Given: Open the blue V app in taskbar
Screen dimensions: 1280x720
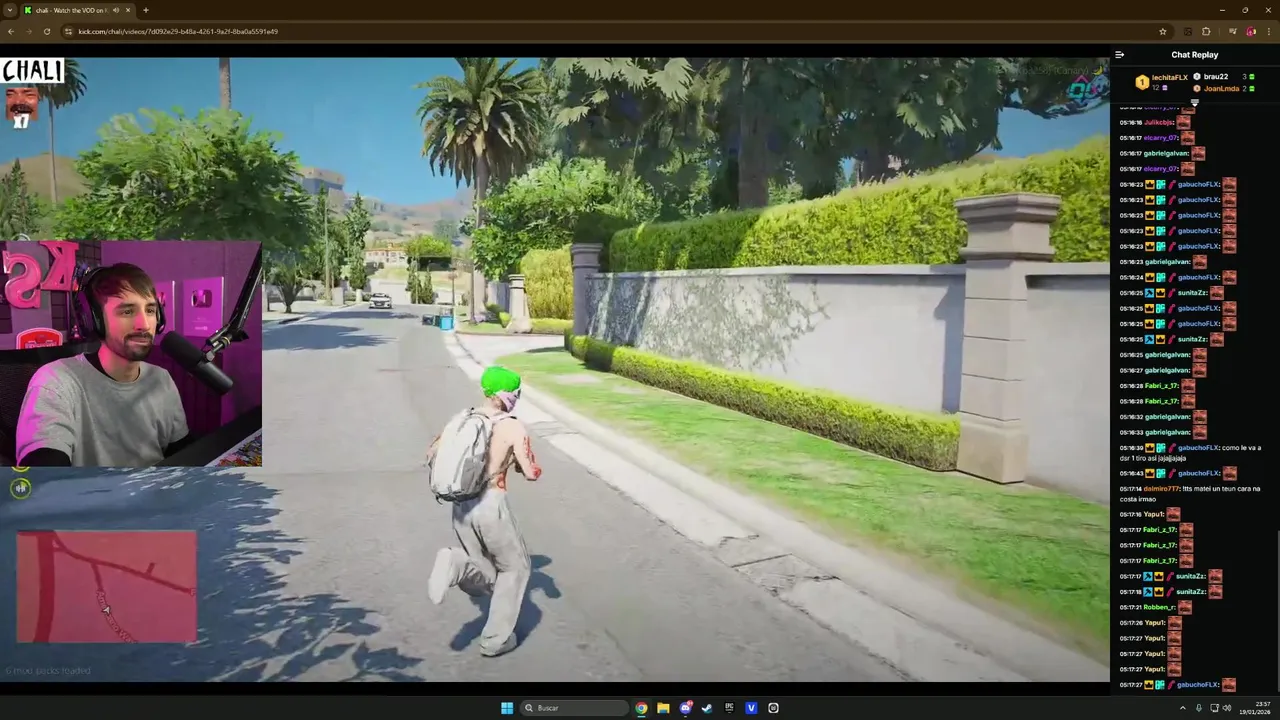Looking at the screenshot, I should pos(751,708).
